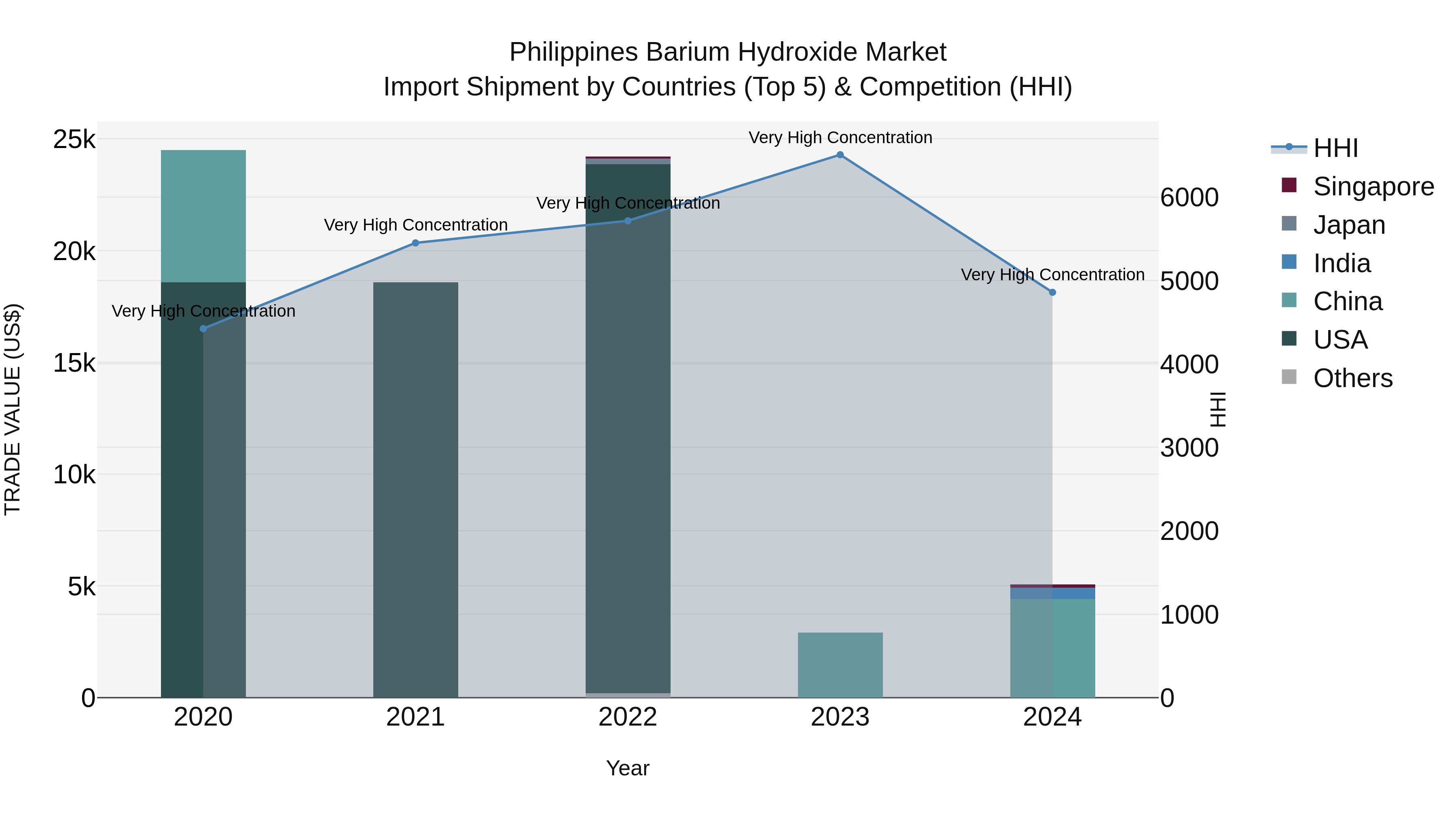
Task: Click the 1000 tick on HHI axis
Action: (1189, 614)
